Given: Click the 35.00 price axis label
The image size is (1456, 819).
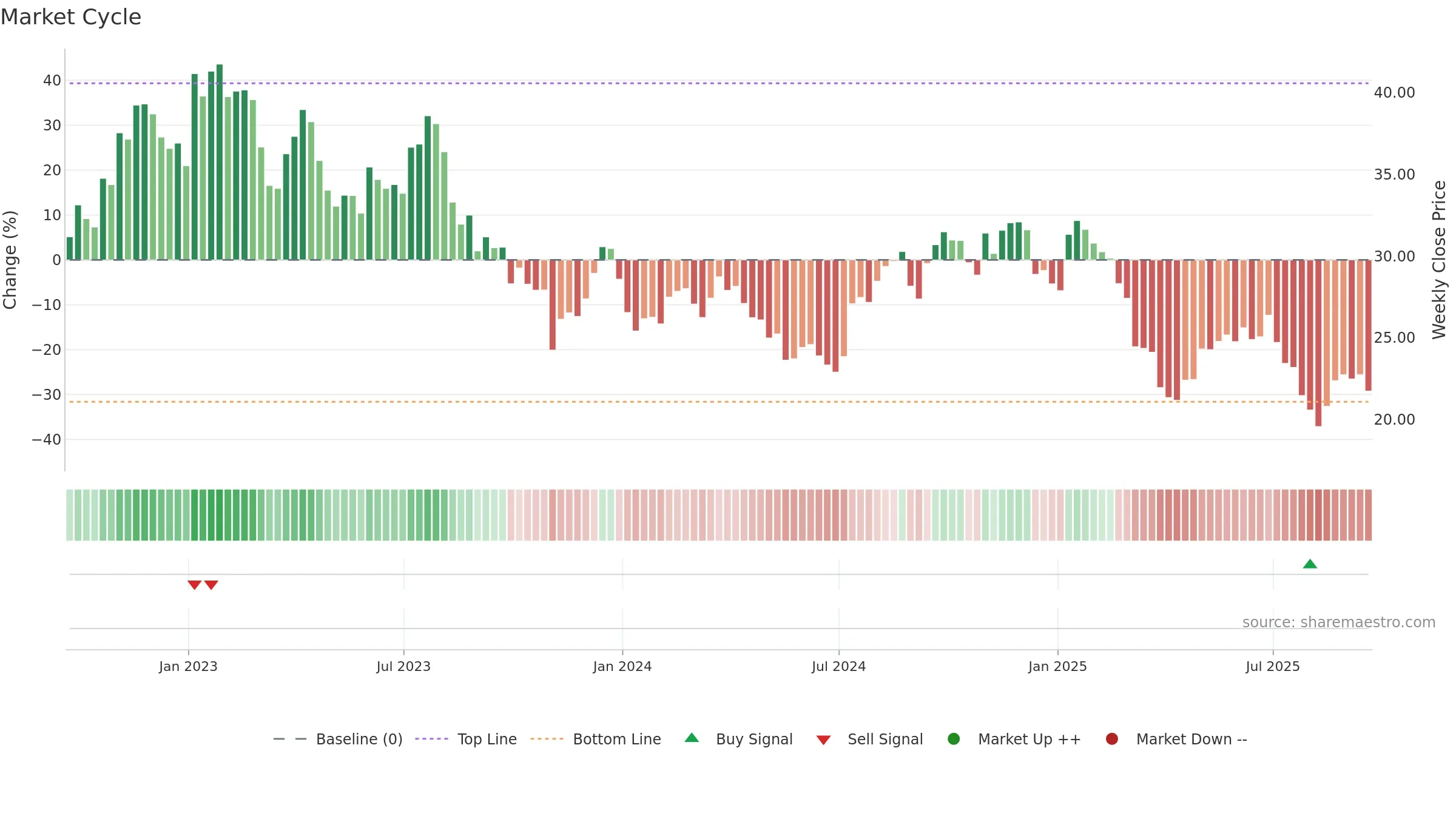Looking at the screenshot, I should [x=1394, y=174].
